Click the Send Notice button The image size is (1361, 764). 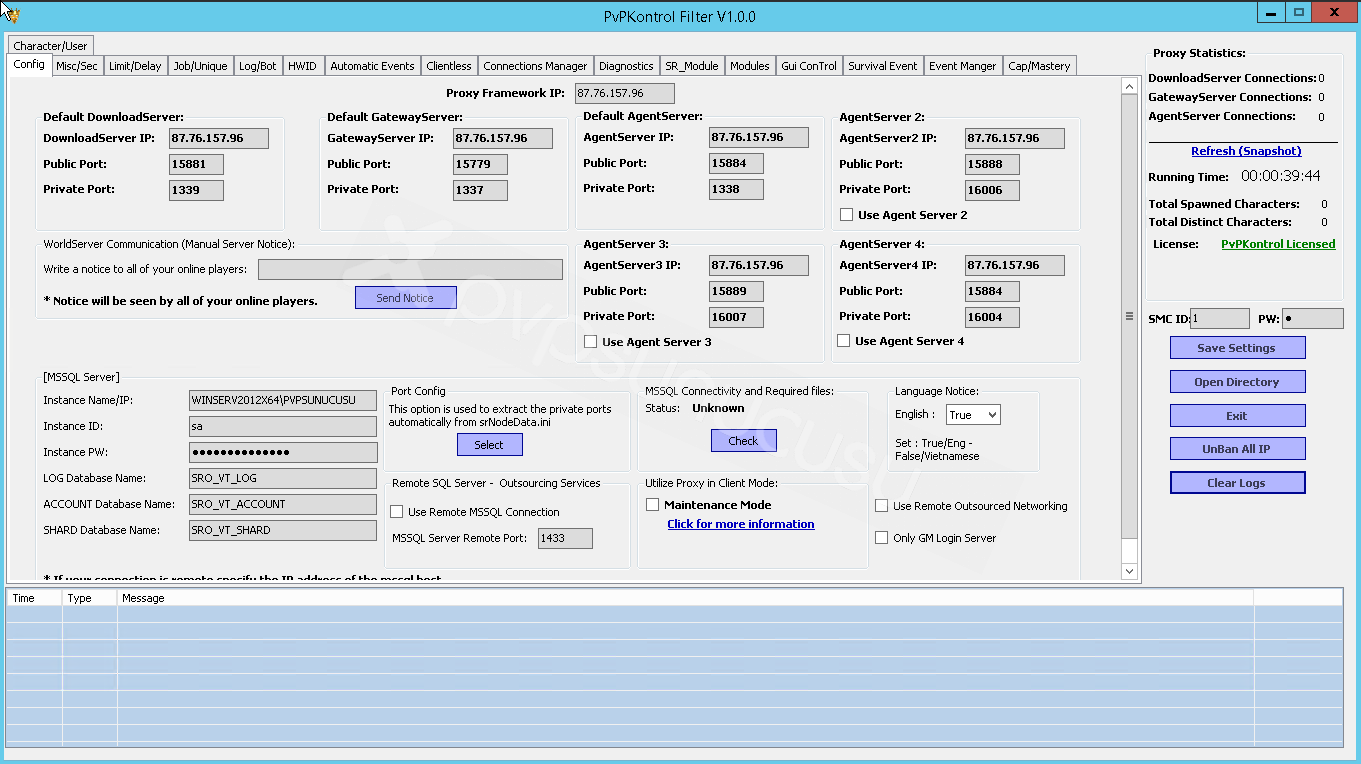(405, 298)
